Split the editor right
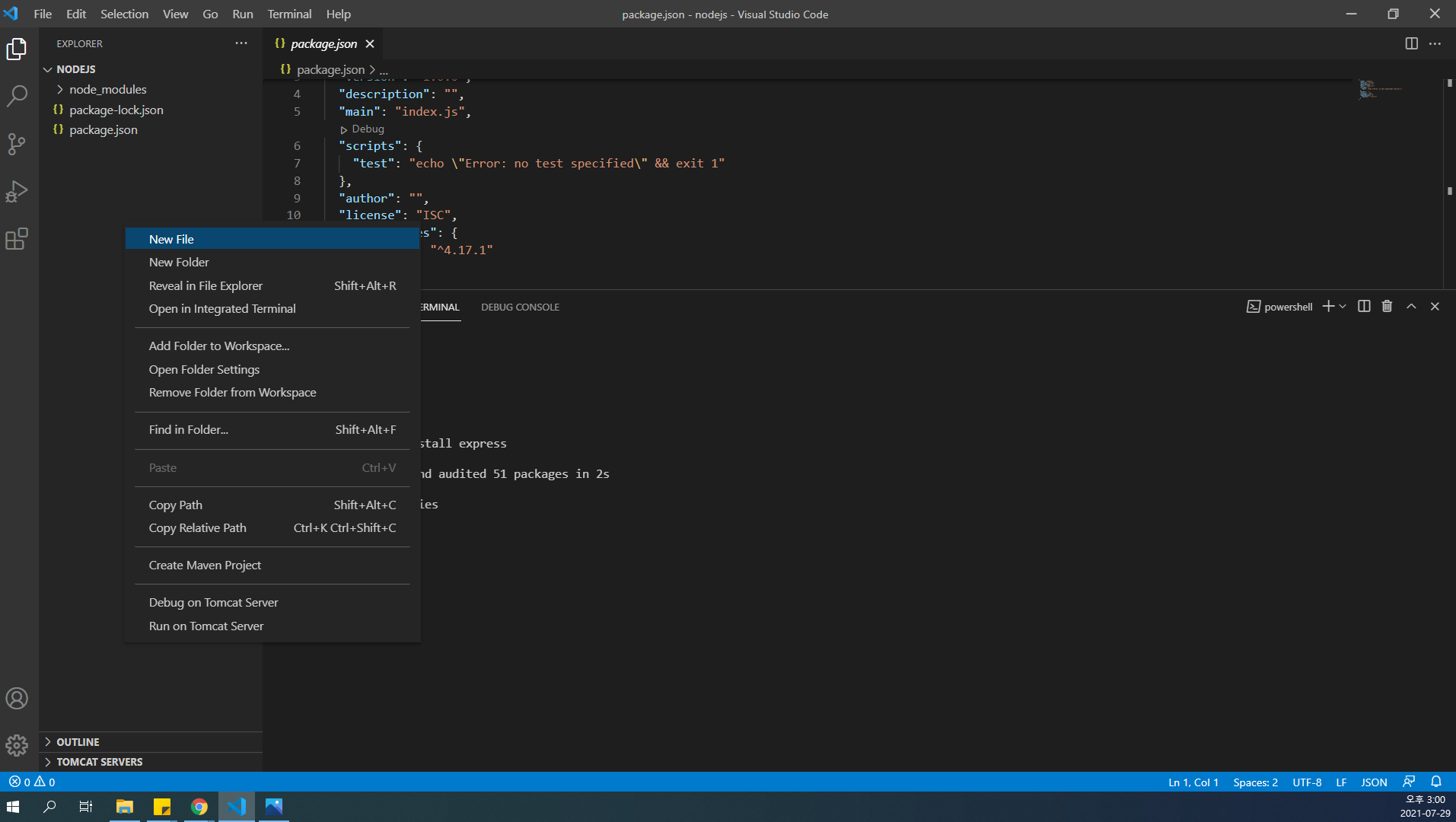 (1411, 44)
